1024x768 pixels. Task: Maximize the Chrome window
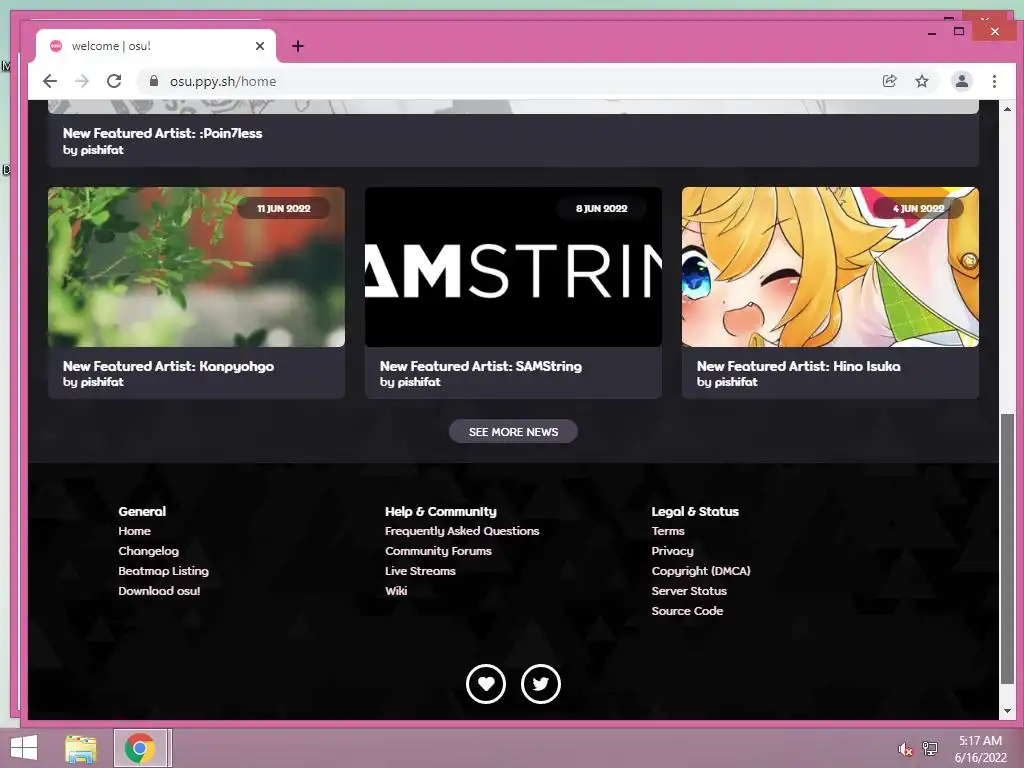pos(959,31)
